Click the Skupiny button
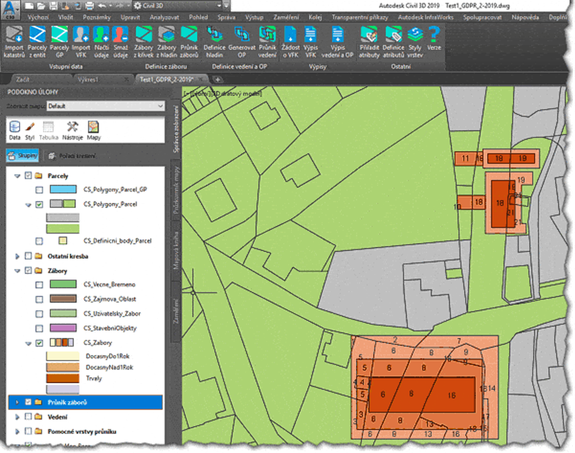This screenshot has height=453, width=575. pos(23,156)
